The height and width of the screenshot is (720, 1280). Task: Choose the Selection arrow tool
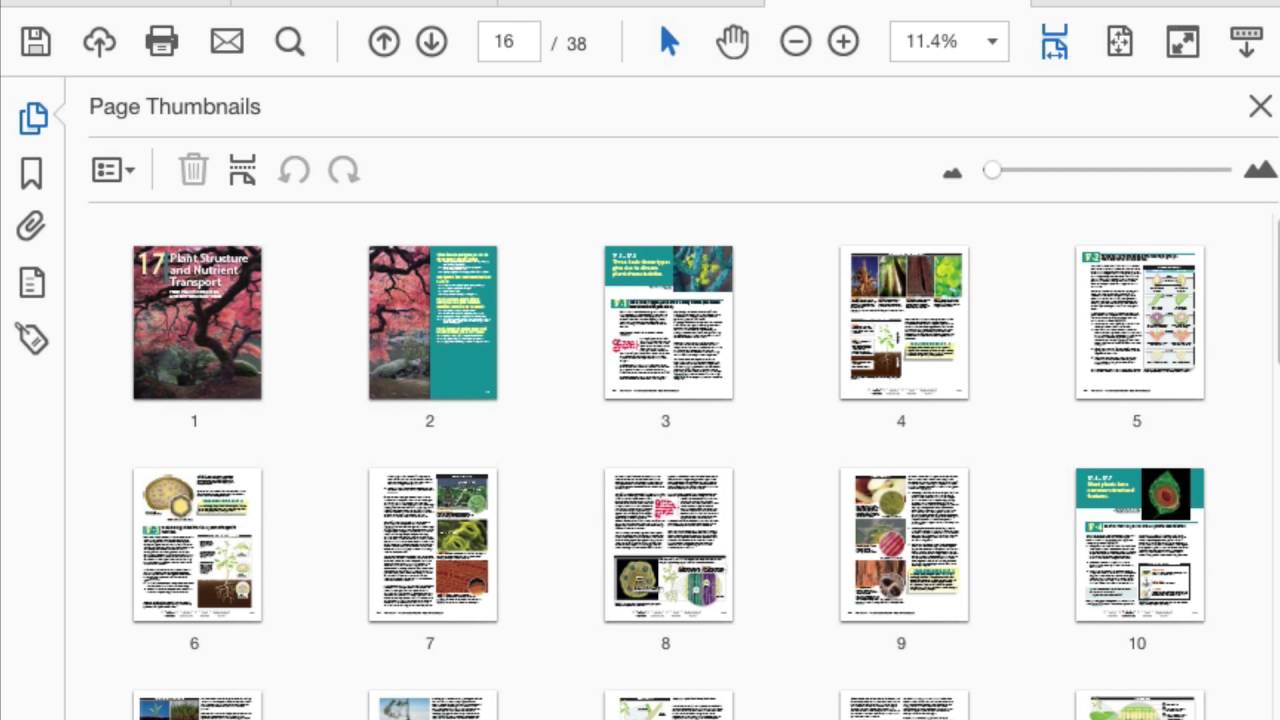point(669,42)
